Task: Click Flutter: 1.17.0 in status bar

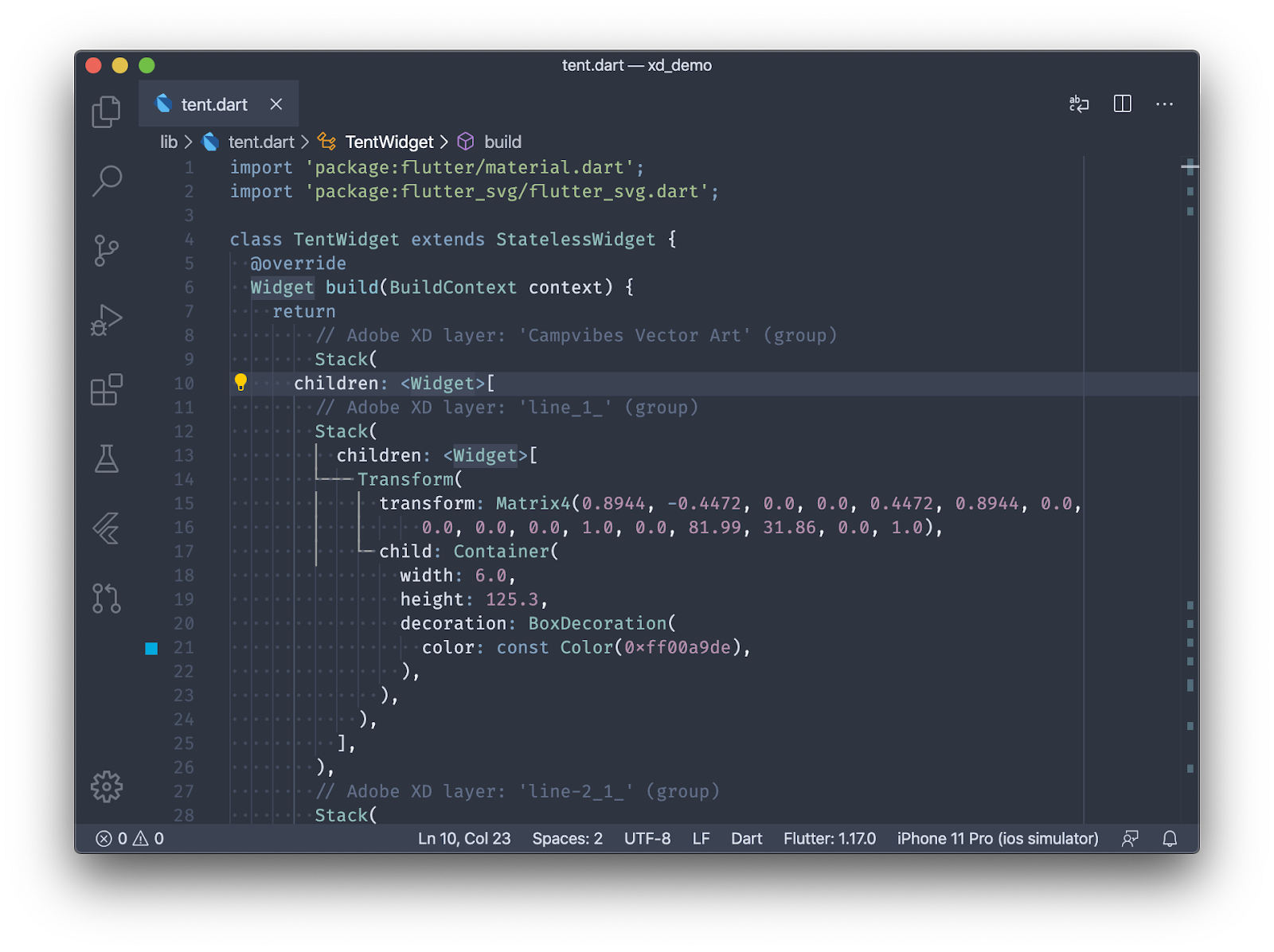Action: pyautogui.click(x=829, y=838)
